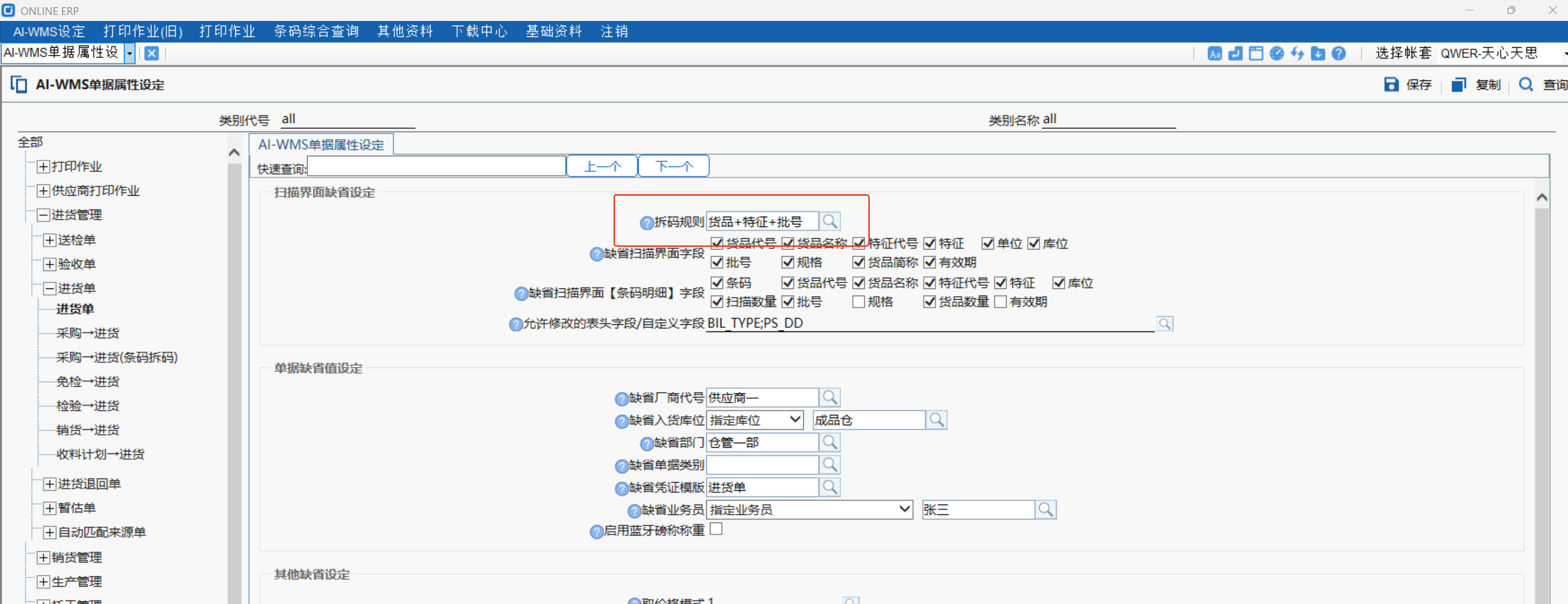This screenshot has height=604, width=1568.
Task: Click the gauge dashboard icon in toolbar
Action: tap(1276, 53)
